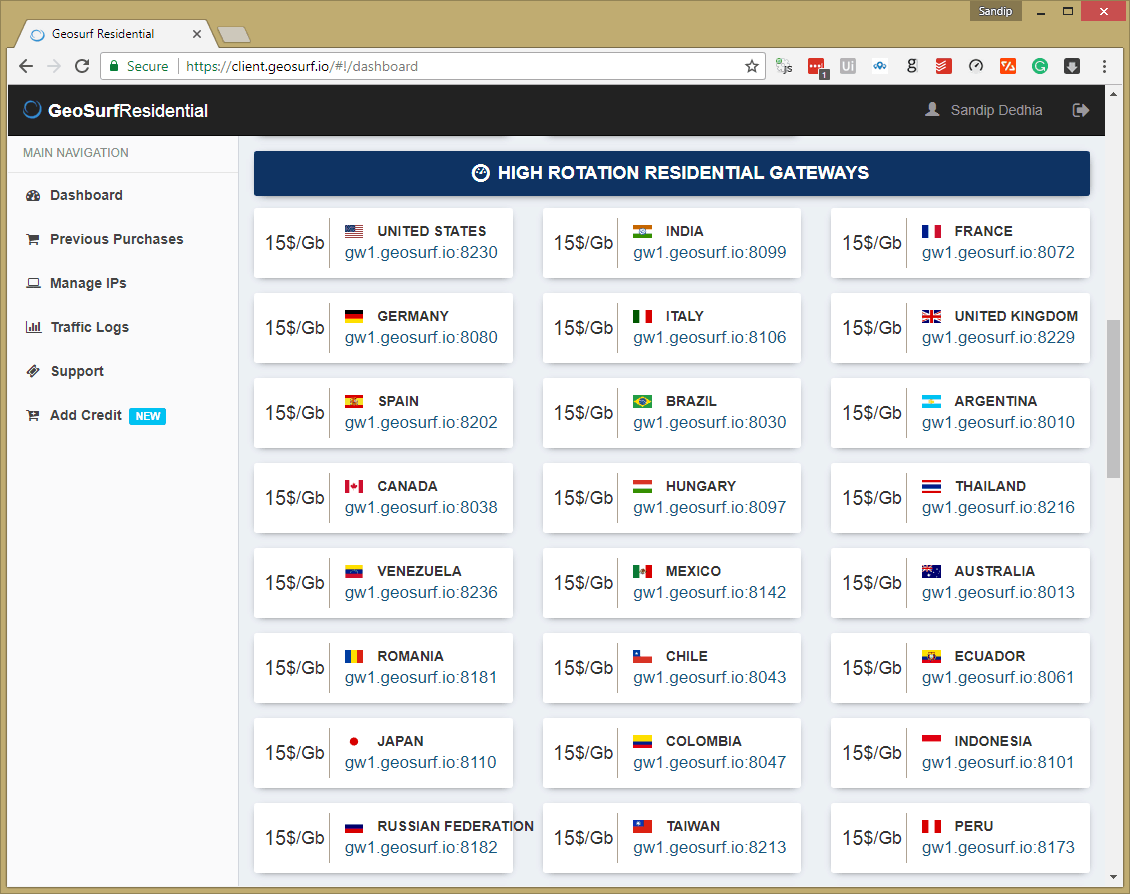Click France gateway address gw1.geosurf.io:8072
The image size is (1130, 894).
click(998, 253)
